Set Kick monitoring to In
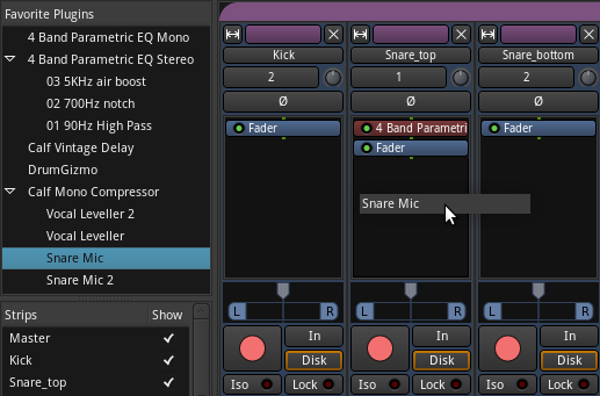 point(314,336)
